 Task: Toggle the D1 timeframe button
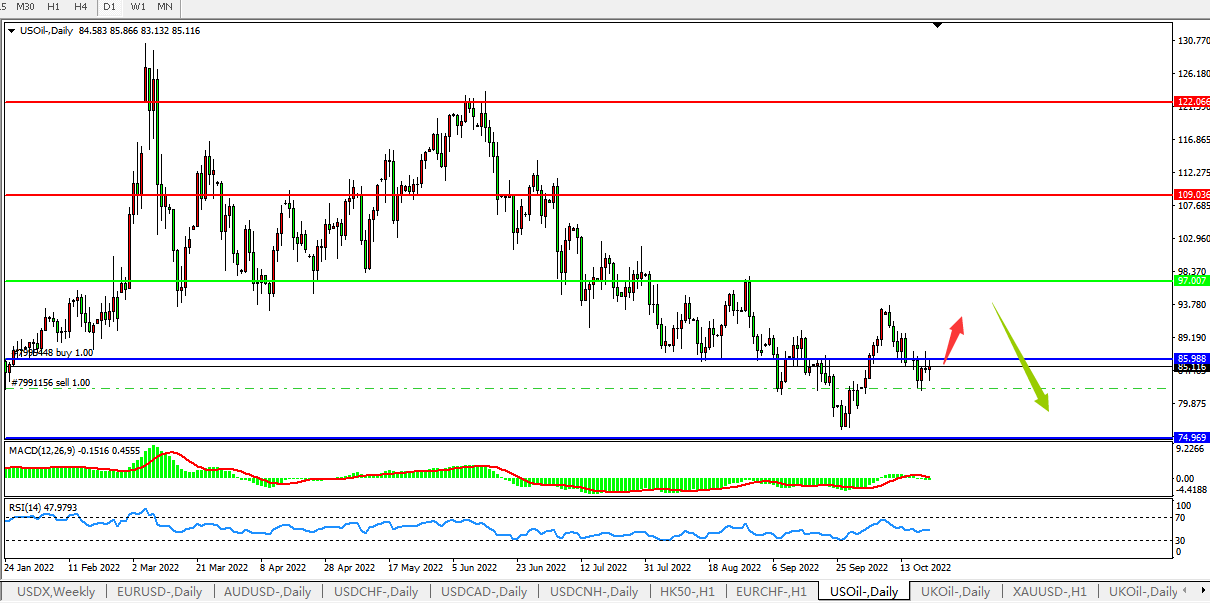point(110,7)
